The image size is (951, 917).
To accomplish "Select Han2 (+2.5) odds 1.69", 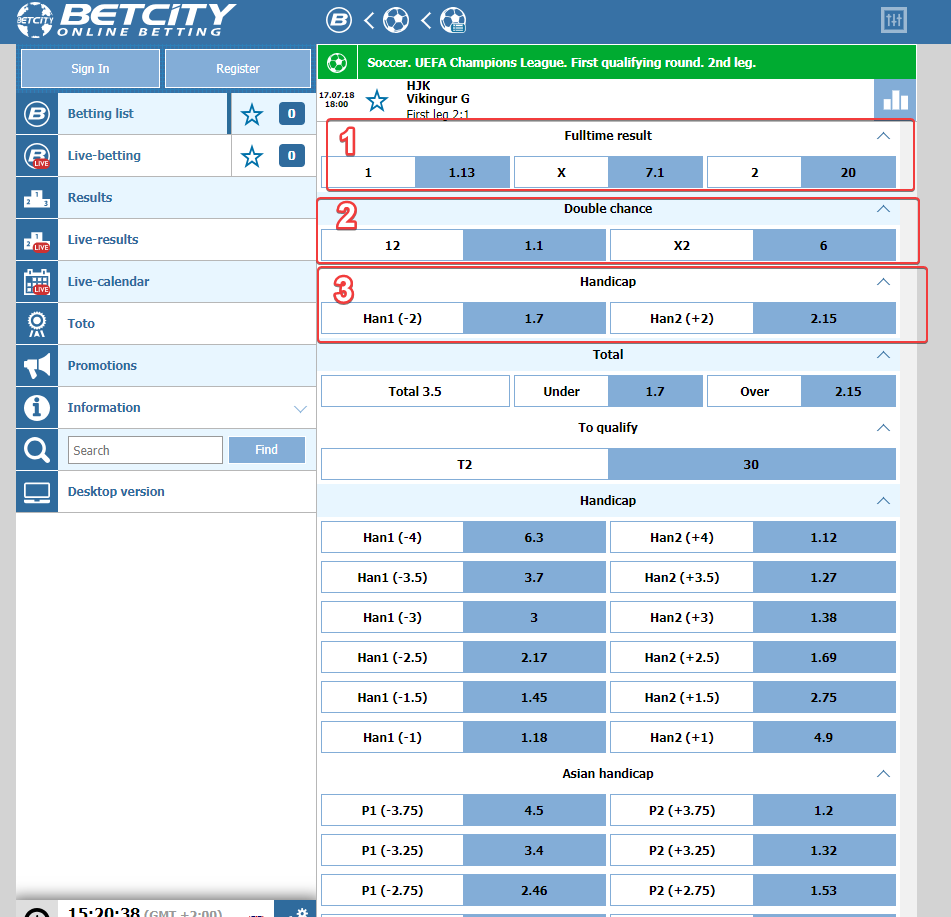I will pos(824,657).
